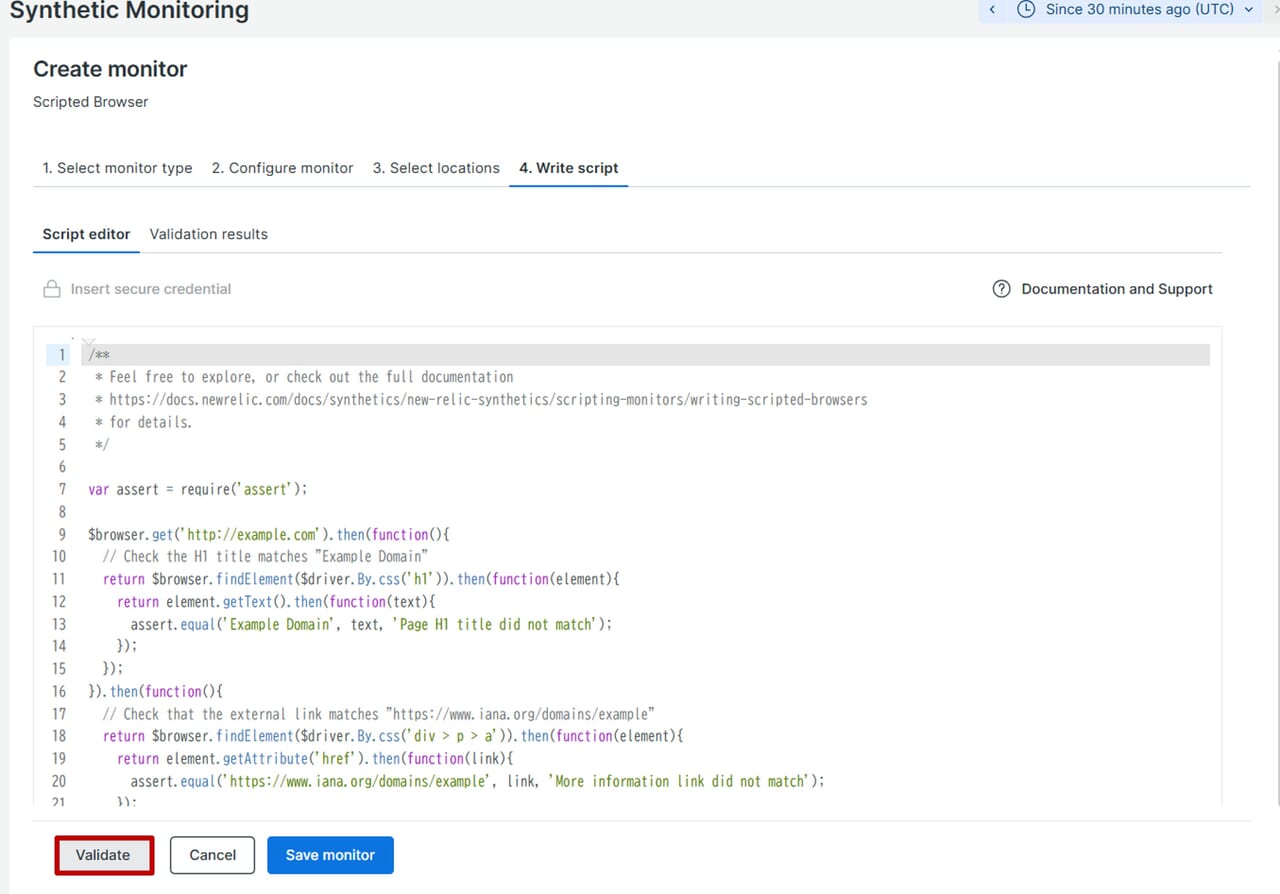1280x894 pixels.
Task: Open Documentation and Support link
Action: pyautogui.click(x=1116, y=289)
